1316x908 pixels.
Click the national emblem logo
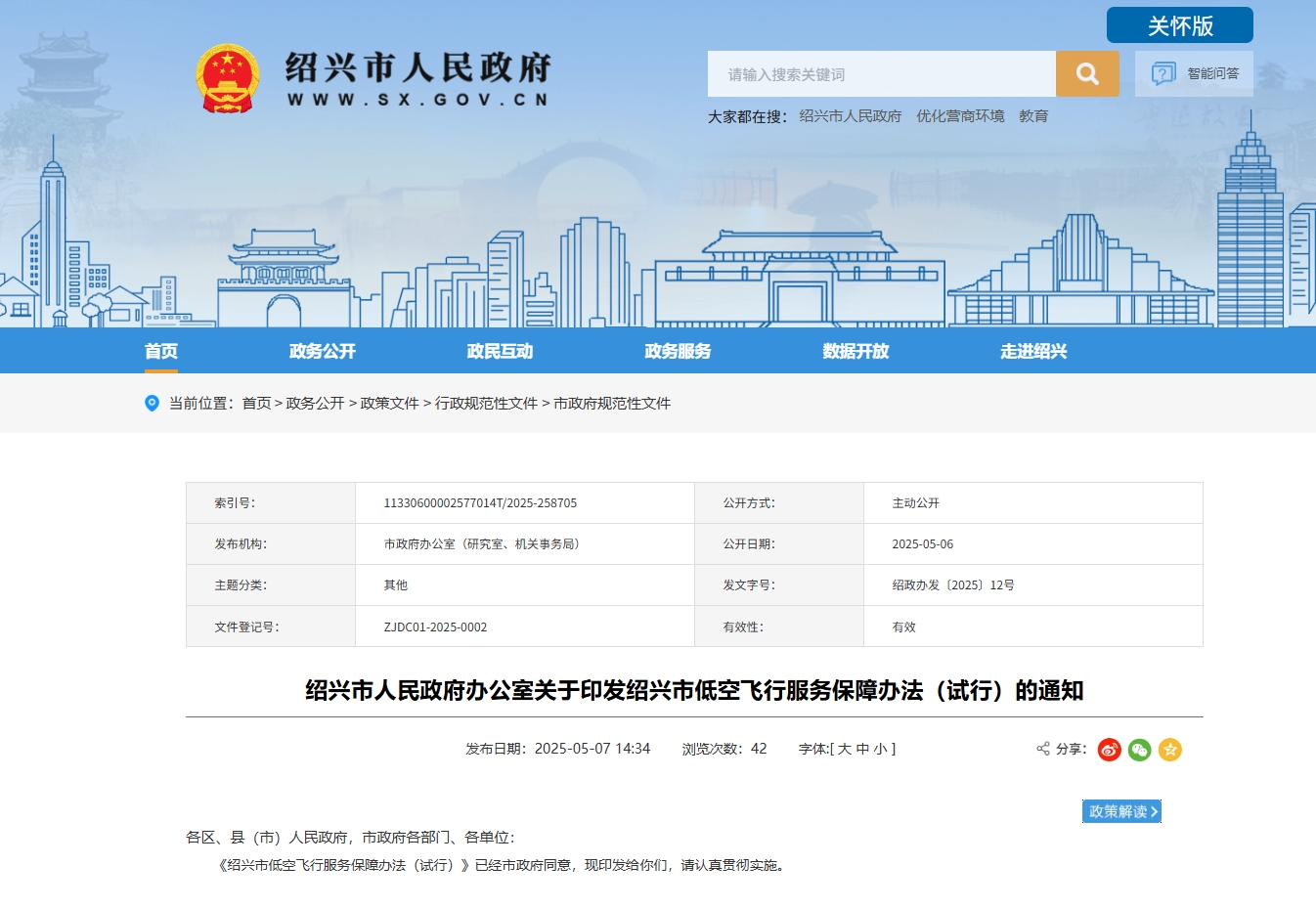tap(227, 78)
